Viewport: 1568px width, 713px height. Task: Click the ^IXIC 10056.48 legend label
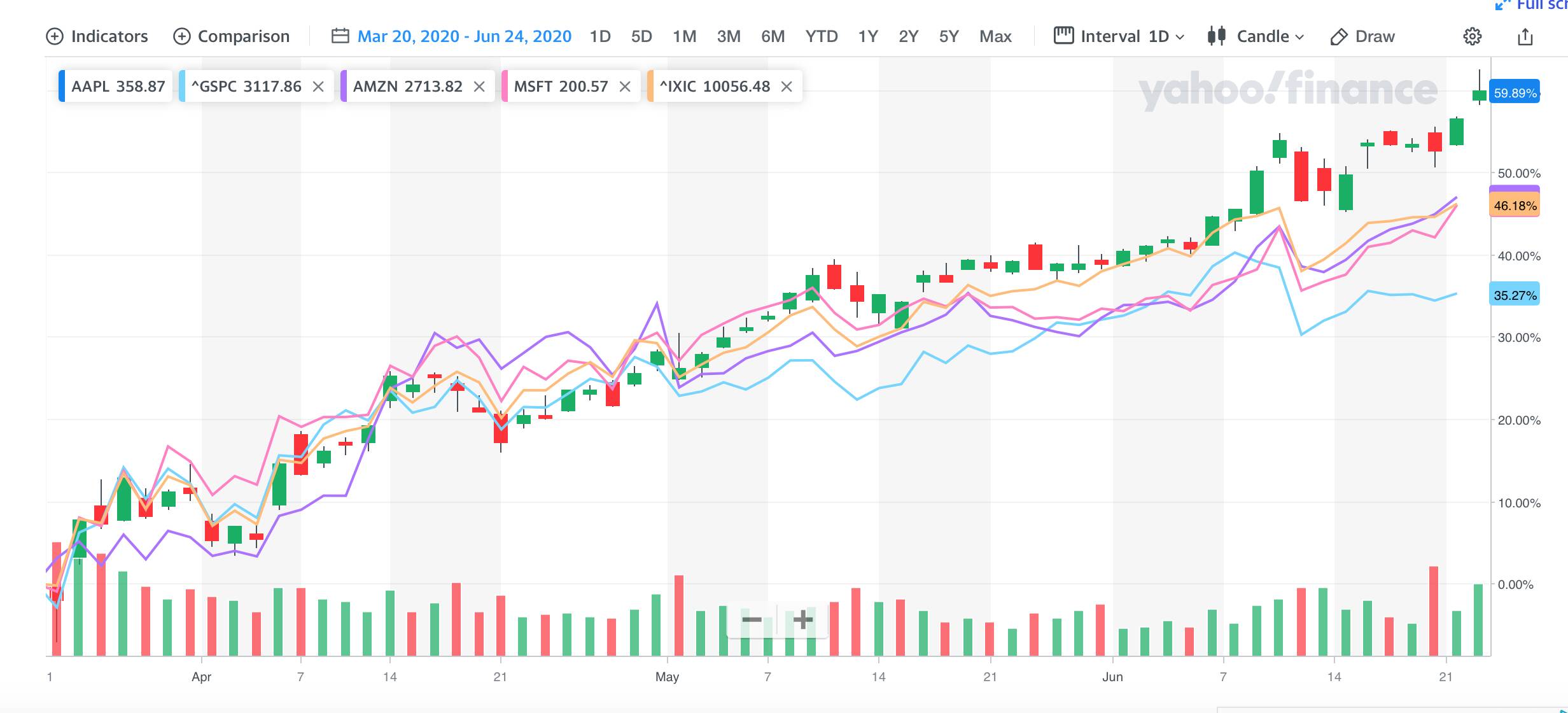point(715,87)
